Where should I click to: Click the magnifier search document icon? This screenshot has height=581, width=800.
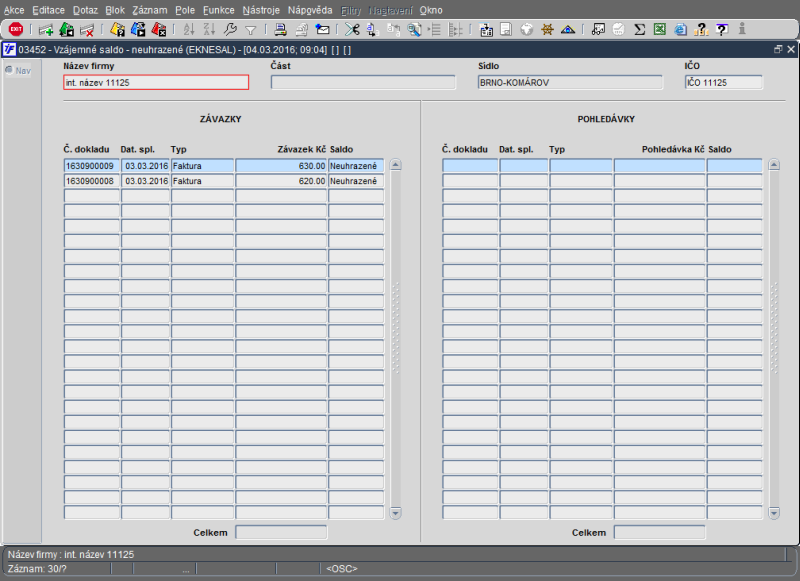click(414, 30)
